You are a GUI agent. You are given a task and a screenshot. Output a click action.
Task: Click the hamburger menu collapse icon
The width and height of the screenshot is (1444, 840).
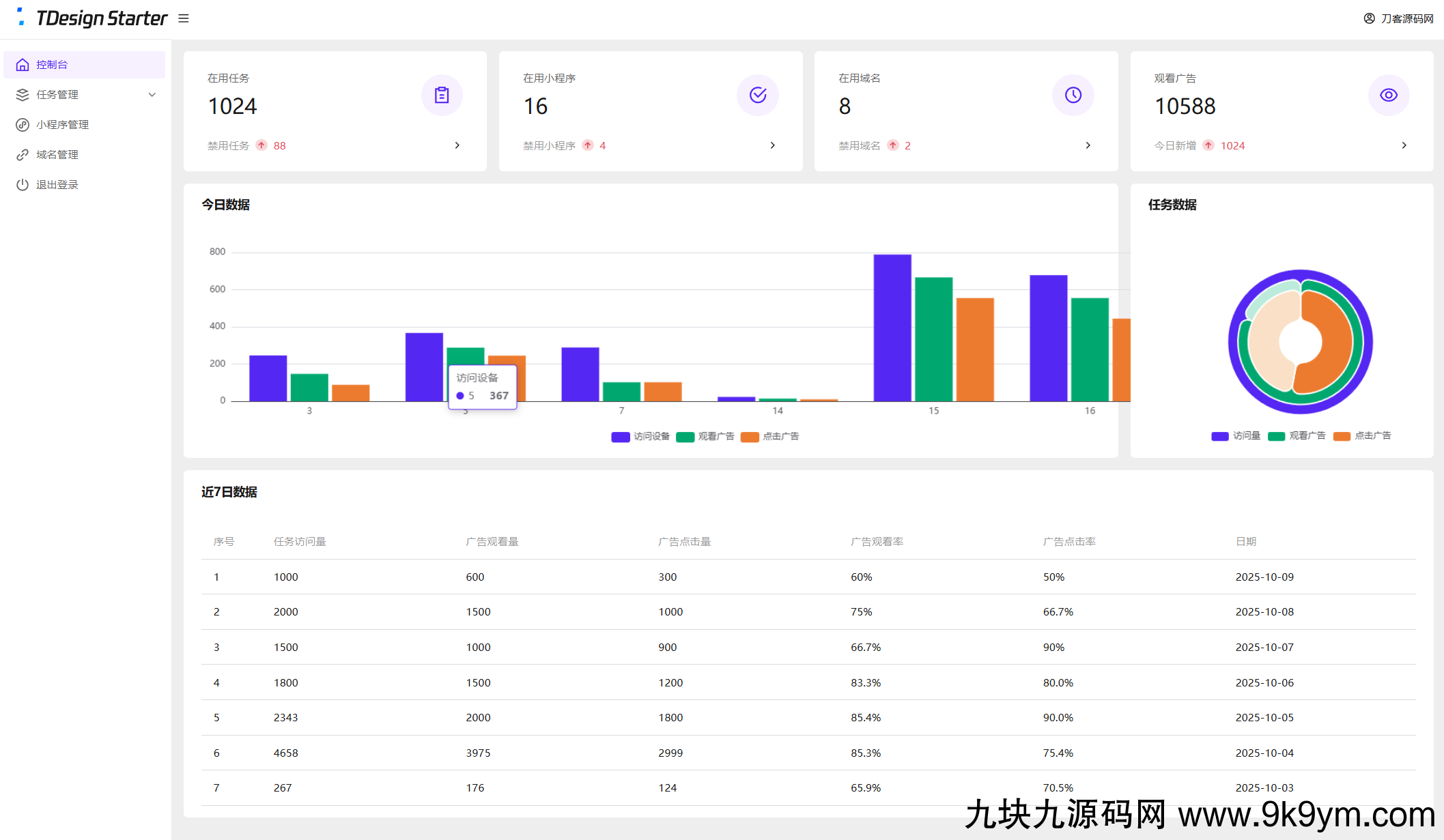click(x=183, y=18)
